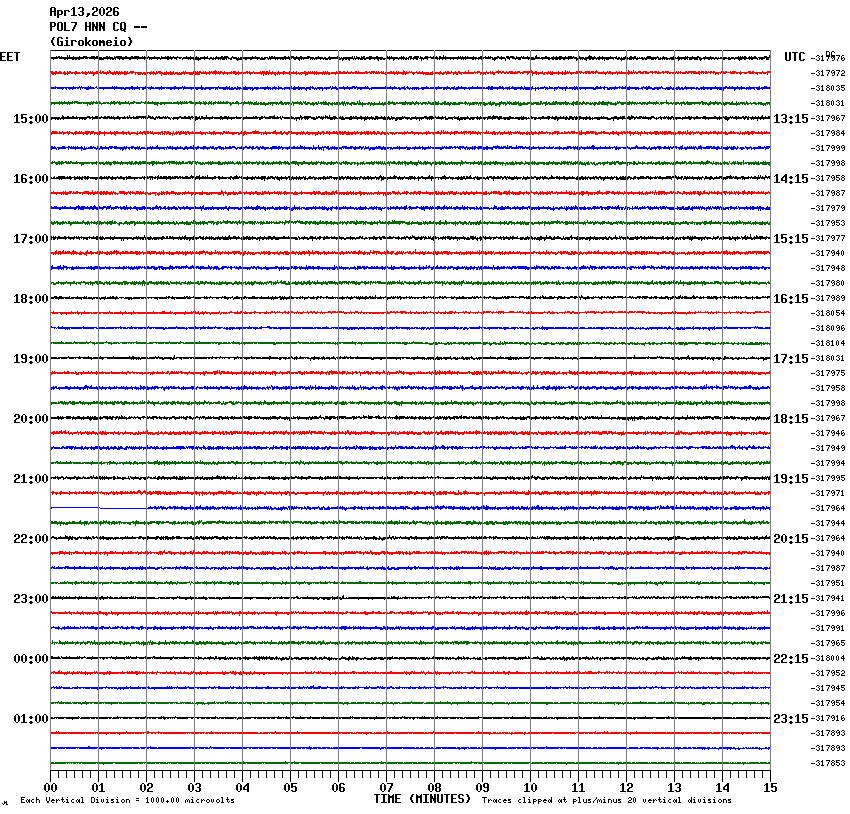850x814 pixels.
Task: Select minute 15 on the time axis
Action: click(770, 787)
